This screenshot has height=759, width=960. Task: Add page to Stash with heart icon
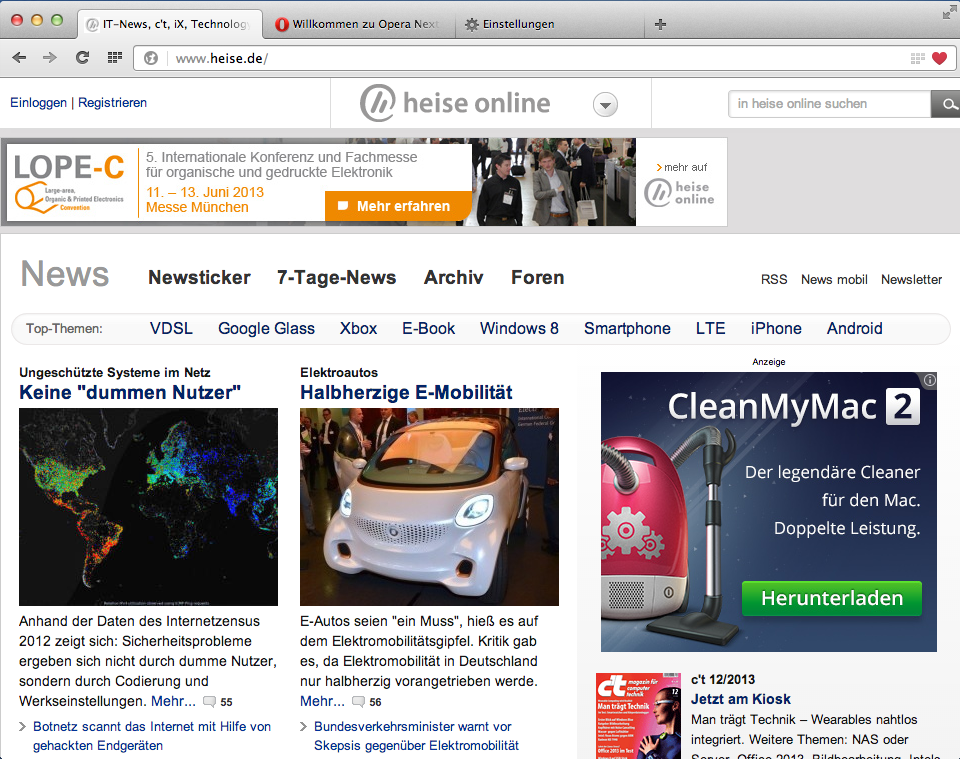pos(939,58)
